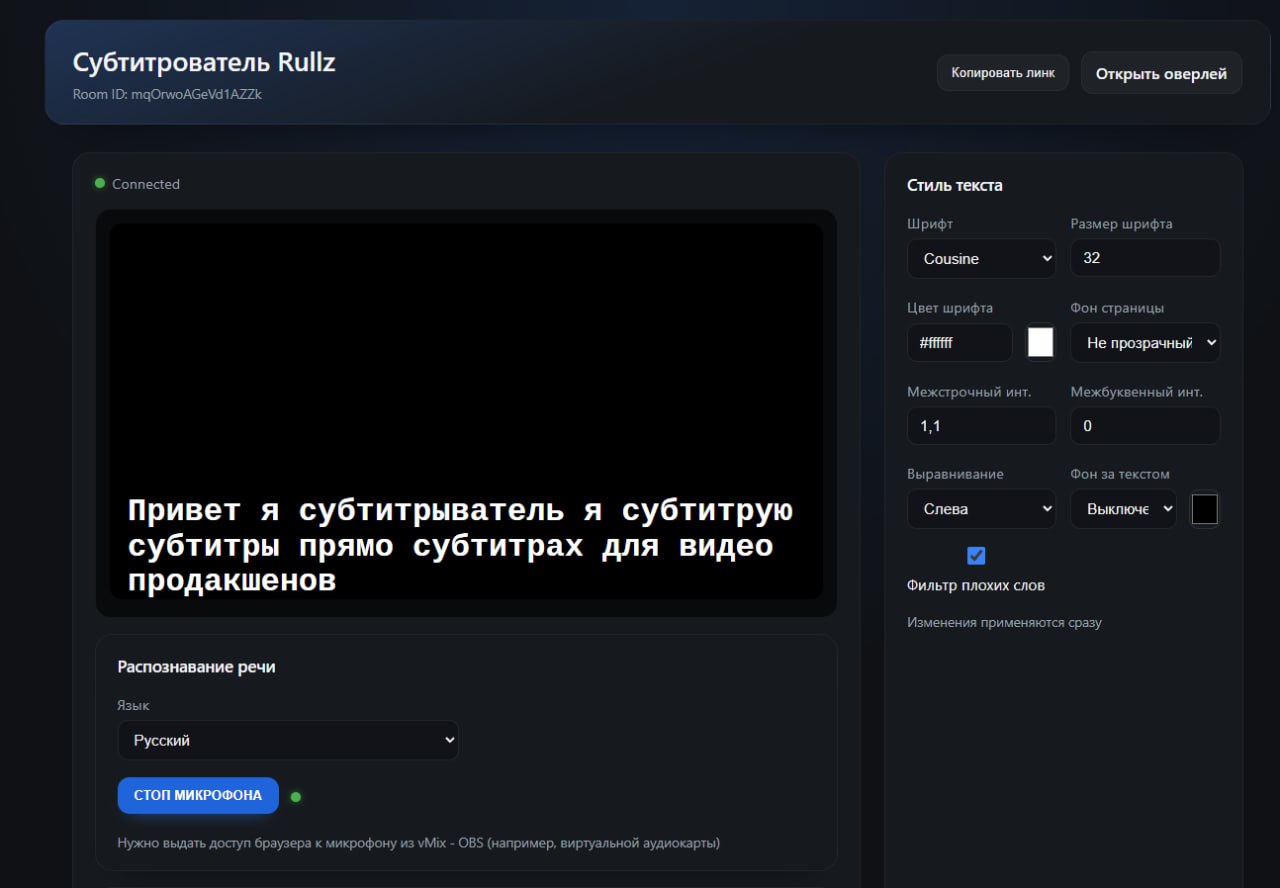The width and height of the screenshot is (1280, 888).
Task: Click the Connected status indicator dot
Action: [x=99, y=183]
